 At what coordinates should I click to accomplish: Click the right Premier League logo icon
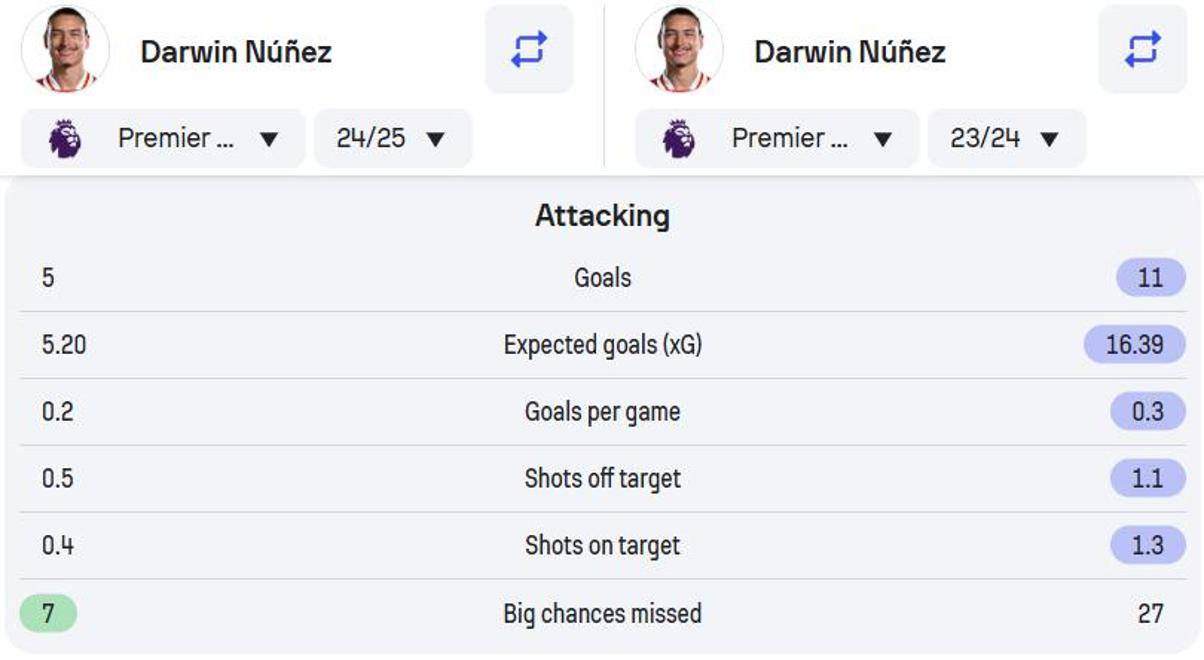679,138
